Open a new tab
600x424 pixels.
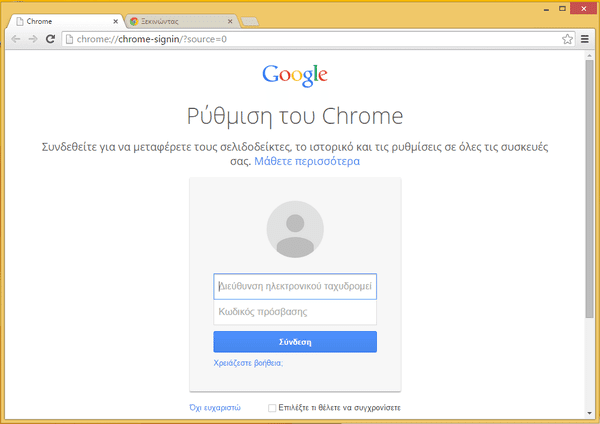point(250,22)
